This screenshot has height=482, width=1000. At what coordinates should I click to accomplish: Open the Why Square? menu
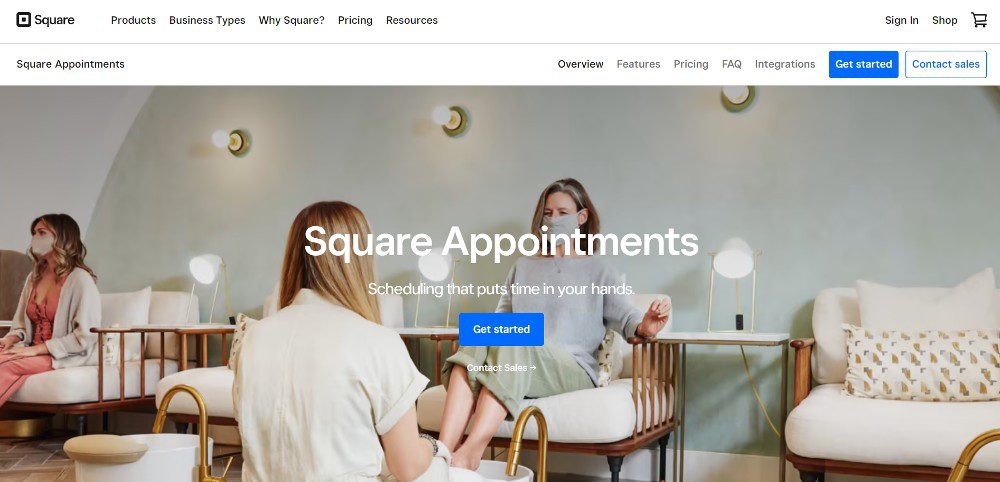[x=291, y=20]
